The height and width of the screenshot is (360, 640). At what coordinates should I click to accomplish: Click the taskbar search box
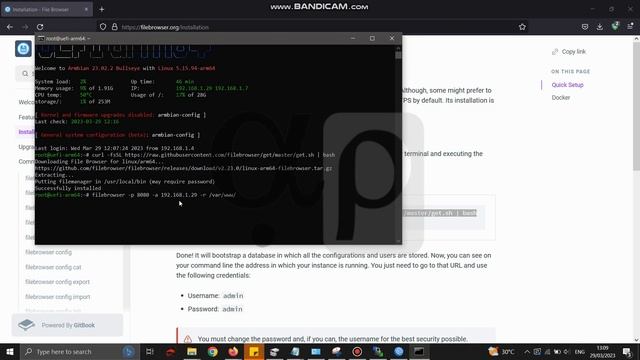tap(80, 351)
